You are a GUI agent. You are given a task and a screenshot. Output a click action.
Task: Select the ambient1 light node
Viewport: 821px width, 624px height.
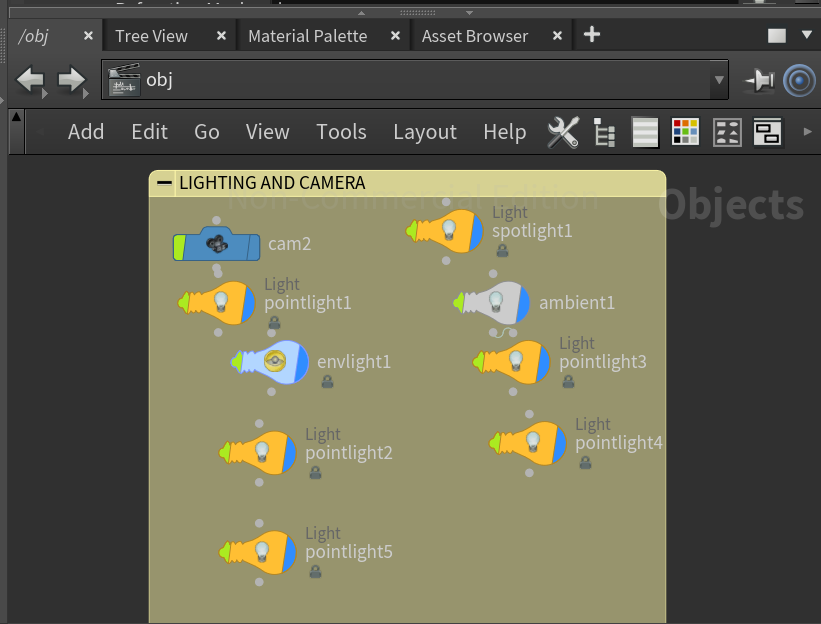pyautogui.click(x=491, y=303)
